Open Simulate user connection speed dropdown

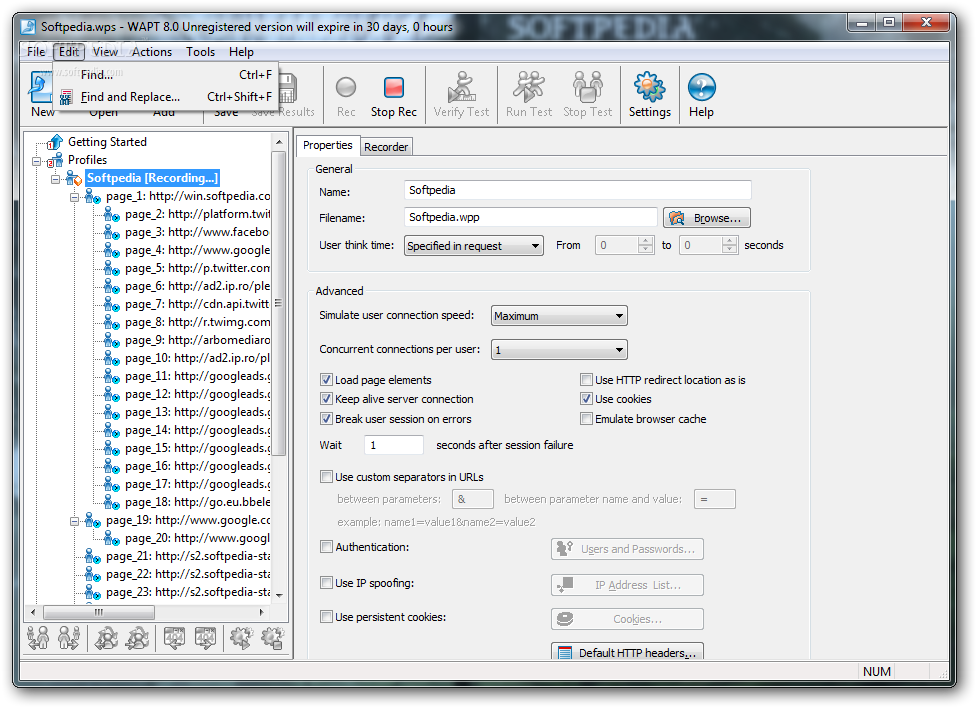pos(559,315)
